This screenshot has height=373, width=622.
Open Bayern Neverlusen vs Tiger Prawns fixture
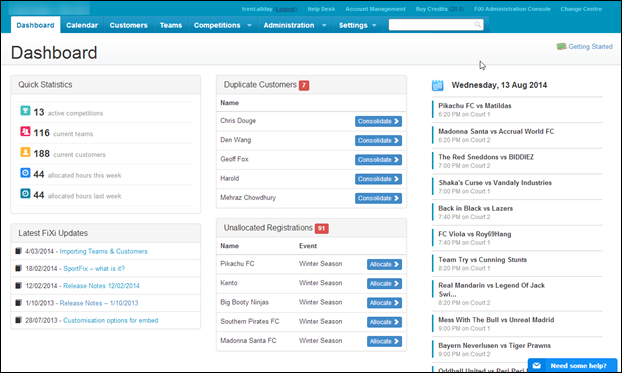click(x=495, y=346)
